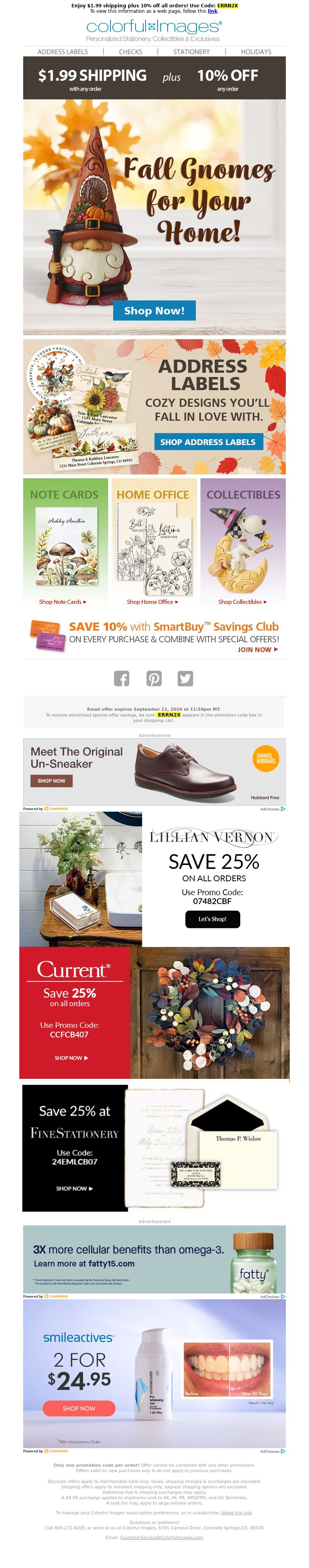Open the Facebook social icon
The width and height of the screenshot is (309, 1568).
(x=122, y=678)
